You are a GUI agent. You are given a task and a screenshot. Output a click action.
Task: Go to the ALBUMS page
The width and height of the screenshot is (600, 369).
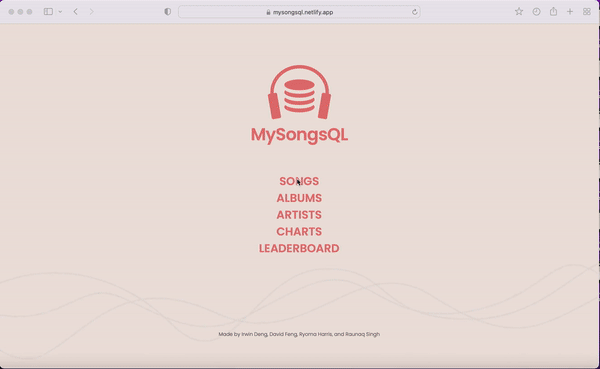point(299,198)
